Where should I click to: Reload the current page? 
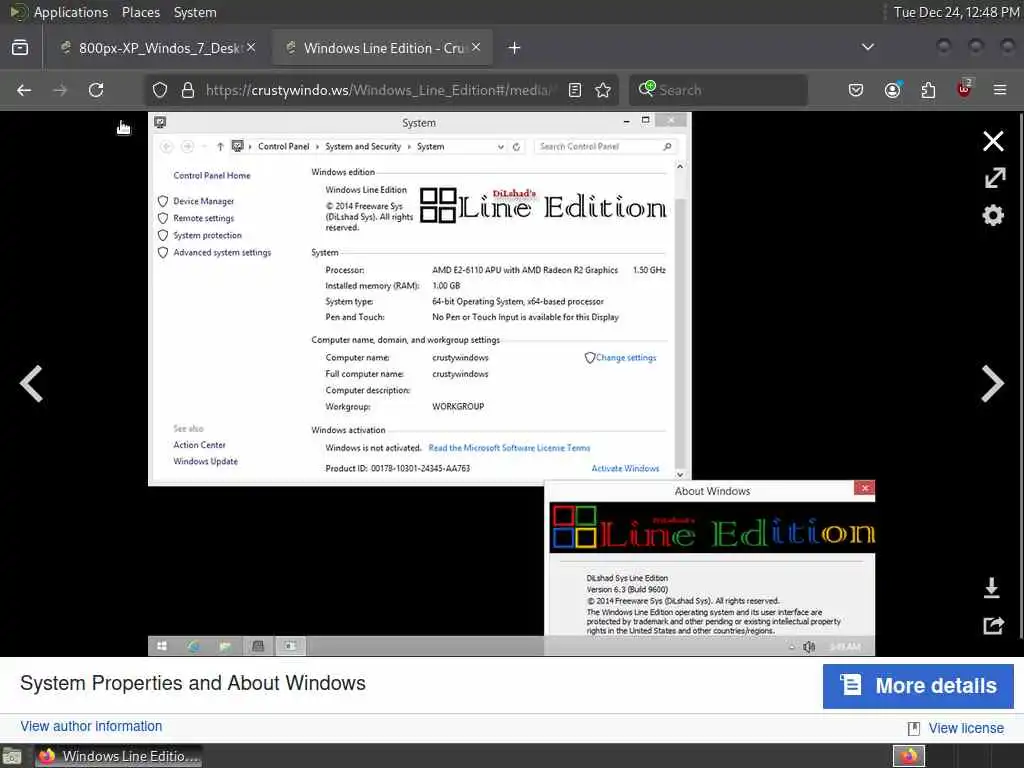(x=96, y=90)
